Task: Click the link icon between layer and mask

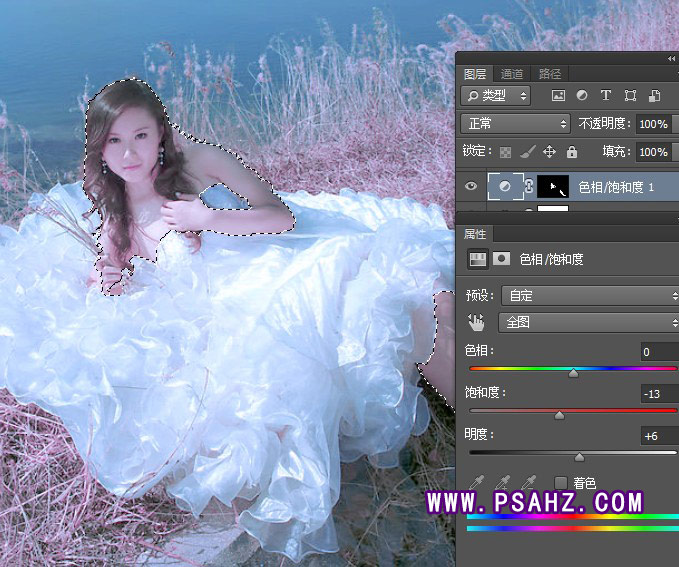Action: (529, 187)
